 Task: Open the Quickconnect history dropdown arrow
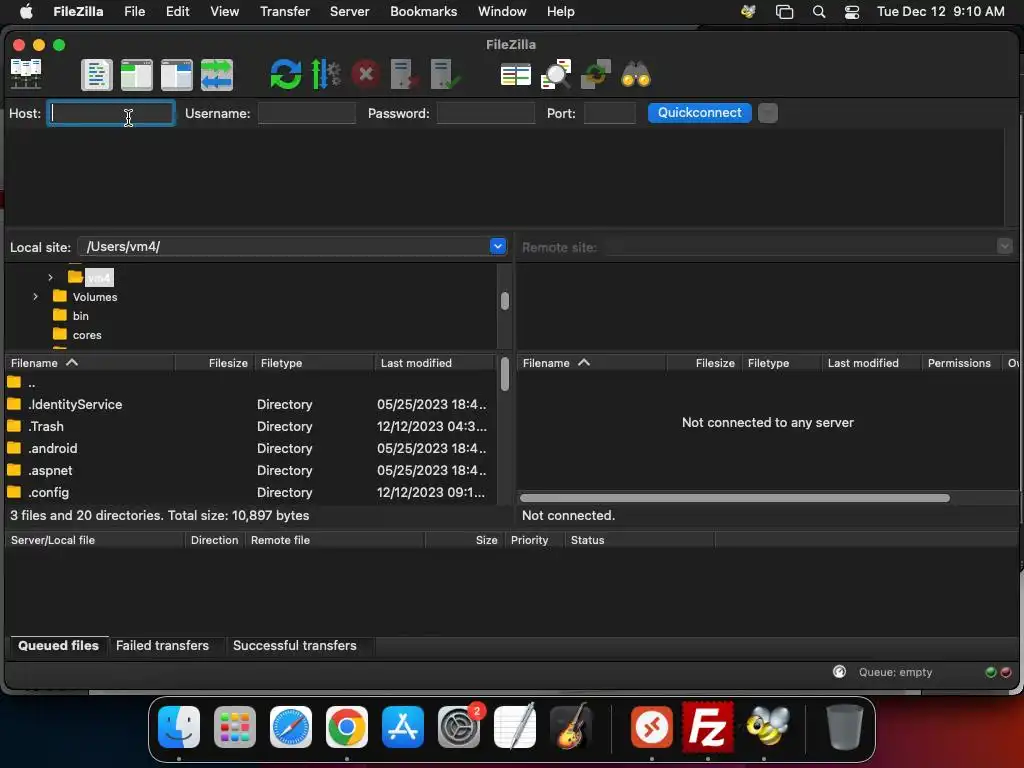coord(768,113)
